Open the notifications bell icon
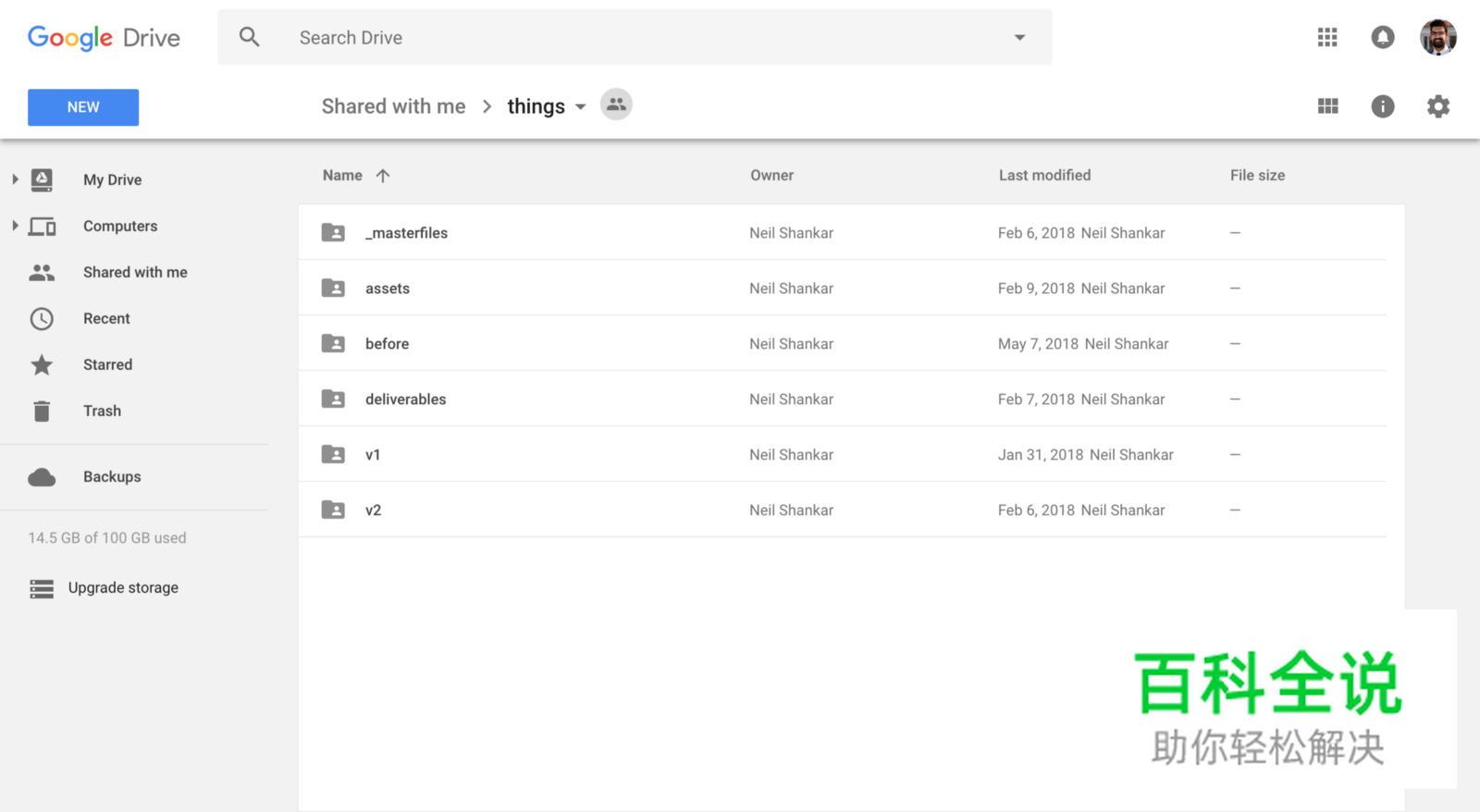 click(x=1382, y=37)
